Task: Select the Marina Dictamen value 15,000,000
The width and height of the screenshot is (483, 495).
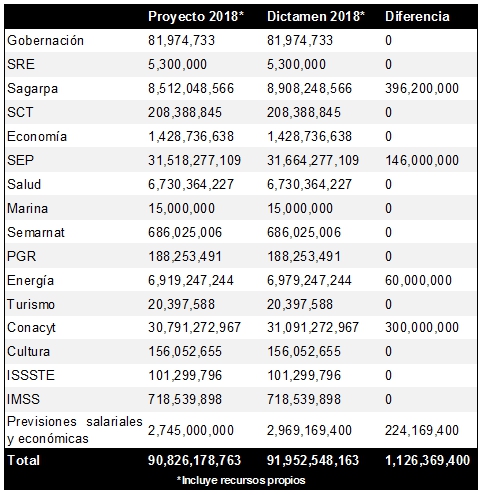Action: click(x=300, y=209)
